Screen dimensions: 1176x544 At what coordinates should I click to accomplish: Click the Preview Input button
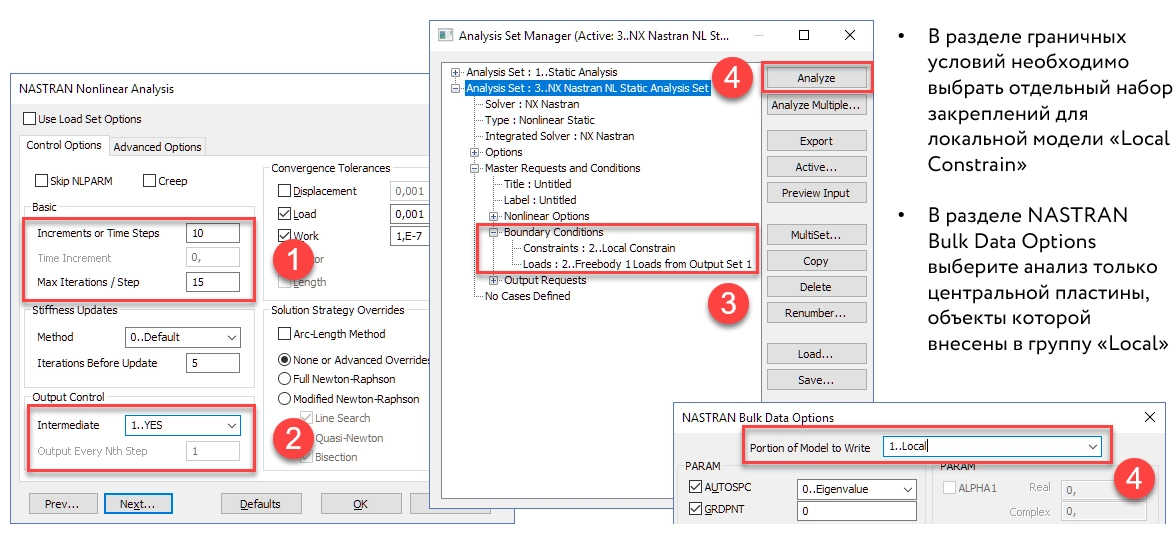click(x=816, y=193)
